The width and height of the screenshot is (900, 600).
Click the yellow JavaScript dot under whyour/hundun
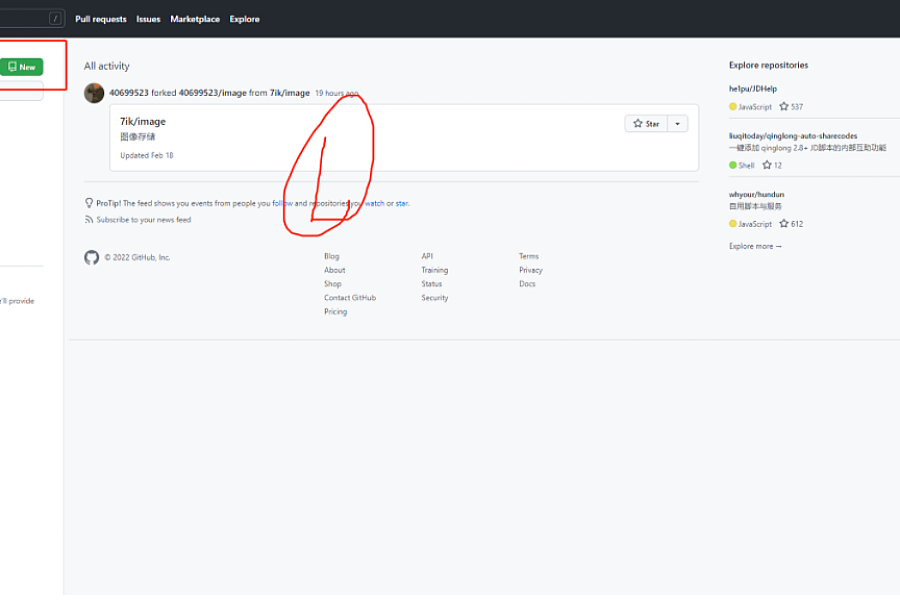click(x=733, y=223)
